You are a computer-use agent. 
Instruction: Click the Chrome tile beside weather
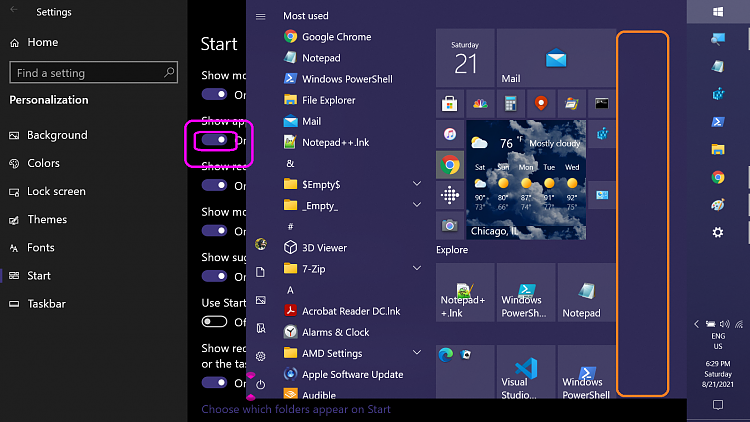click(x=450, y=165)
